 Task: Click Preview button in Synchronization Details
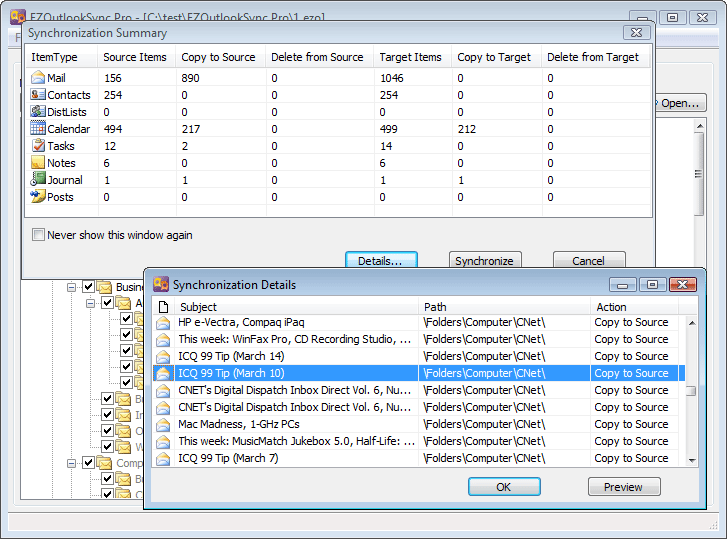point(624,487)
